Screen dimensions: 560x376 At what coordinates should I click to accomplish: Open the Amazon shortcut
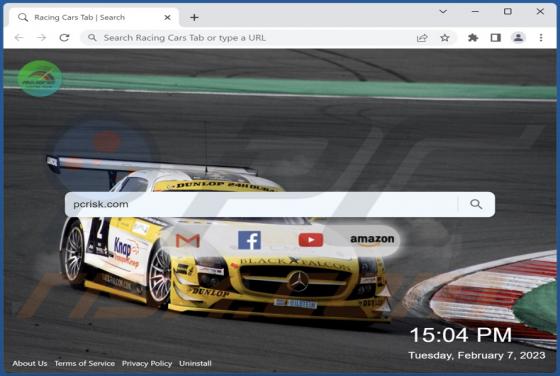[372, 240]
